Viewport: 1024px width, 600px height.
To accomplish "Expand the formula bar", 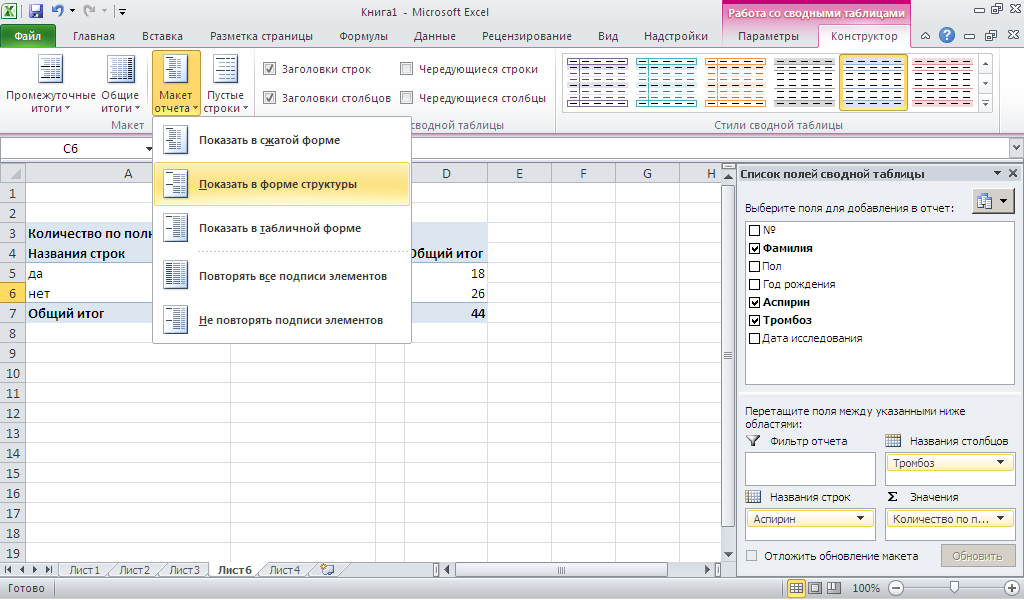I will tap(1016, 148).
